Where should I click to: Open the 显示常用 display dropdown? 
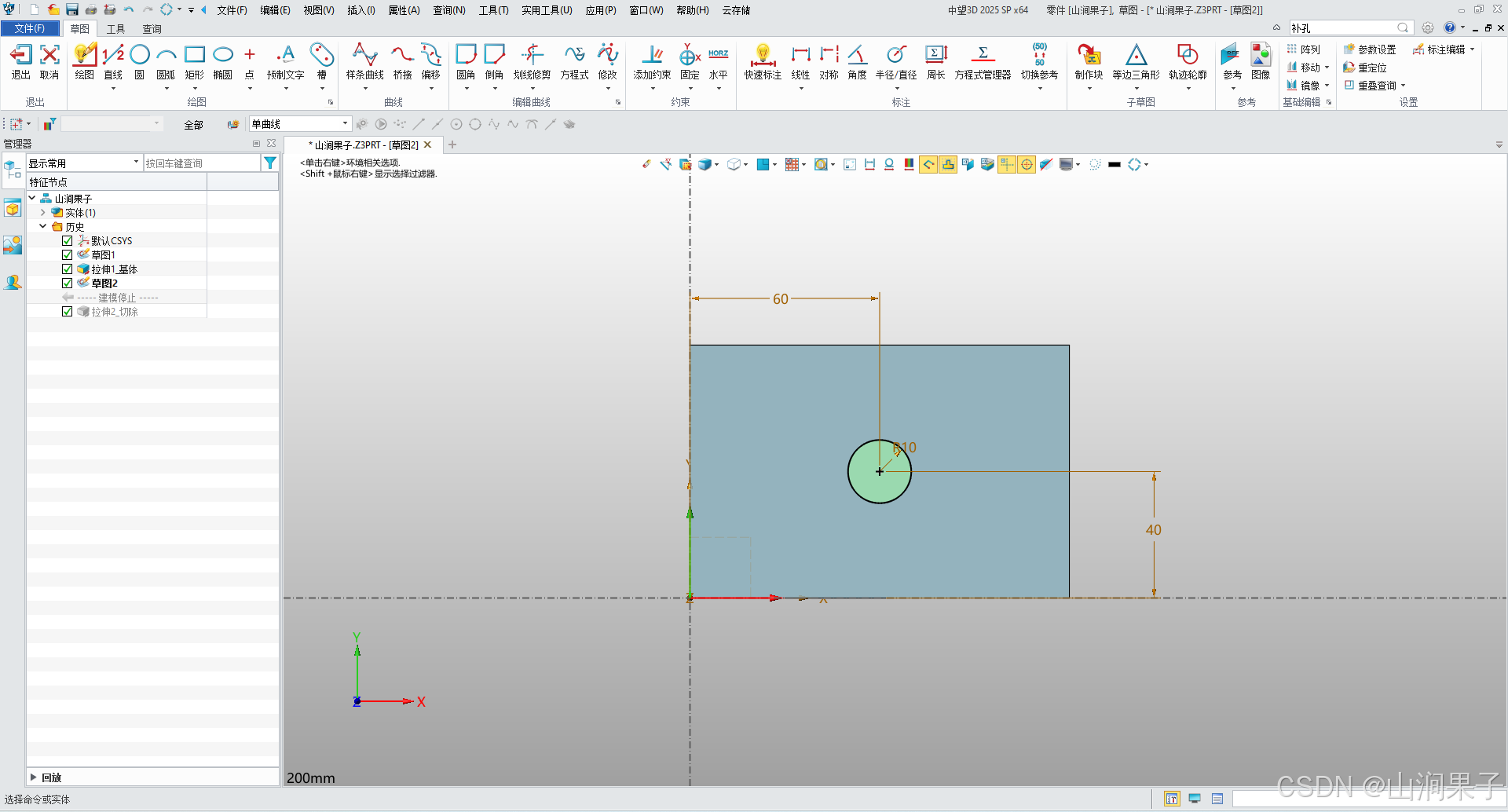coord(84,163)
